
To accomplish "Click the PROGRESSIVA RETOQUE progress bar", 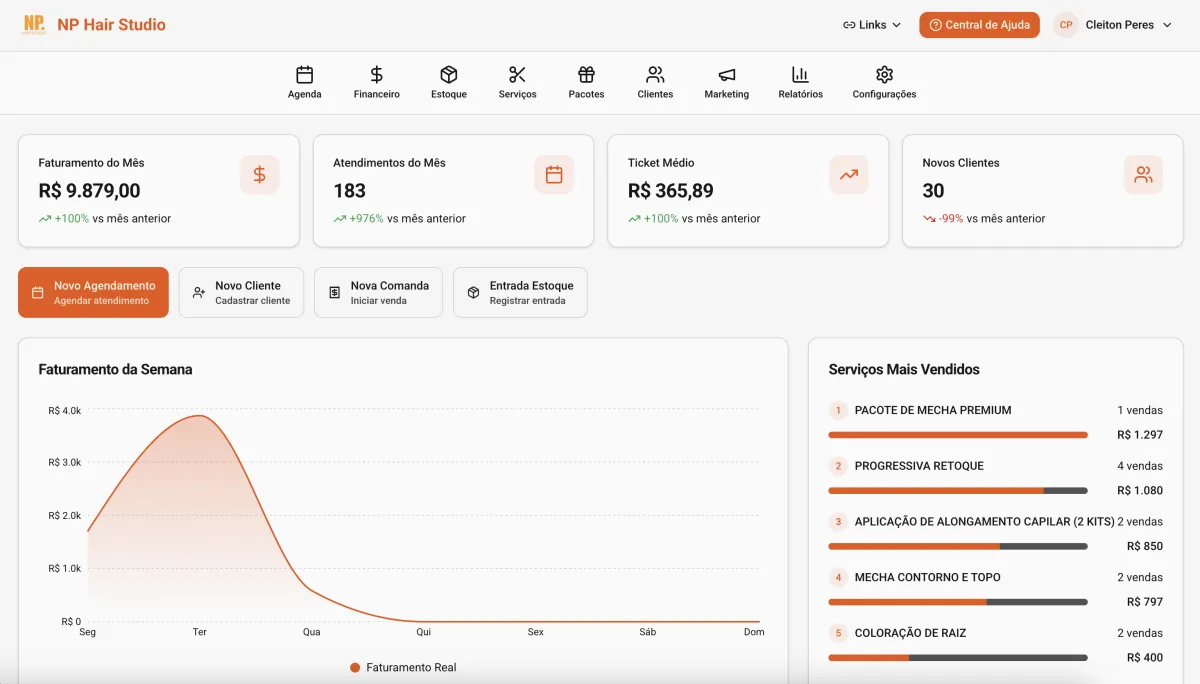I will point(956,490).
